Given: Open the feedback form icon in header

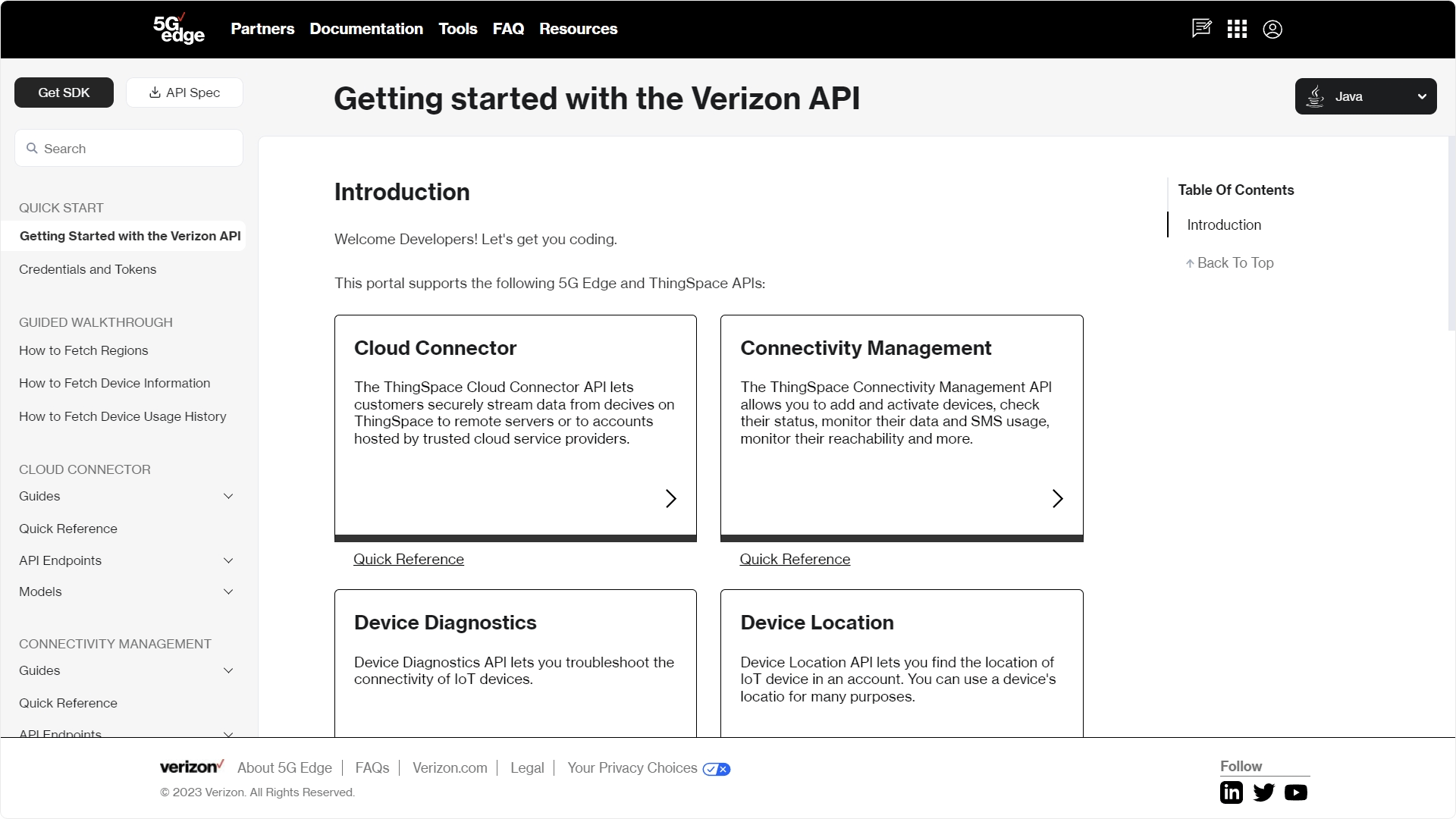Looking at the screenshot, I should pyautogui.click(x=1201, y=29).
